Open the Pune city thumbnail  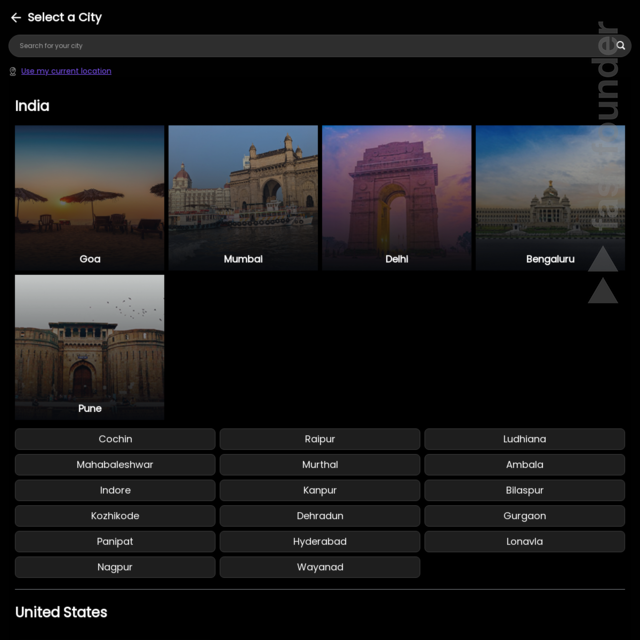90,347
